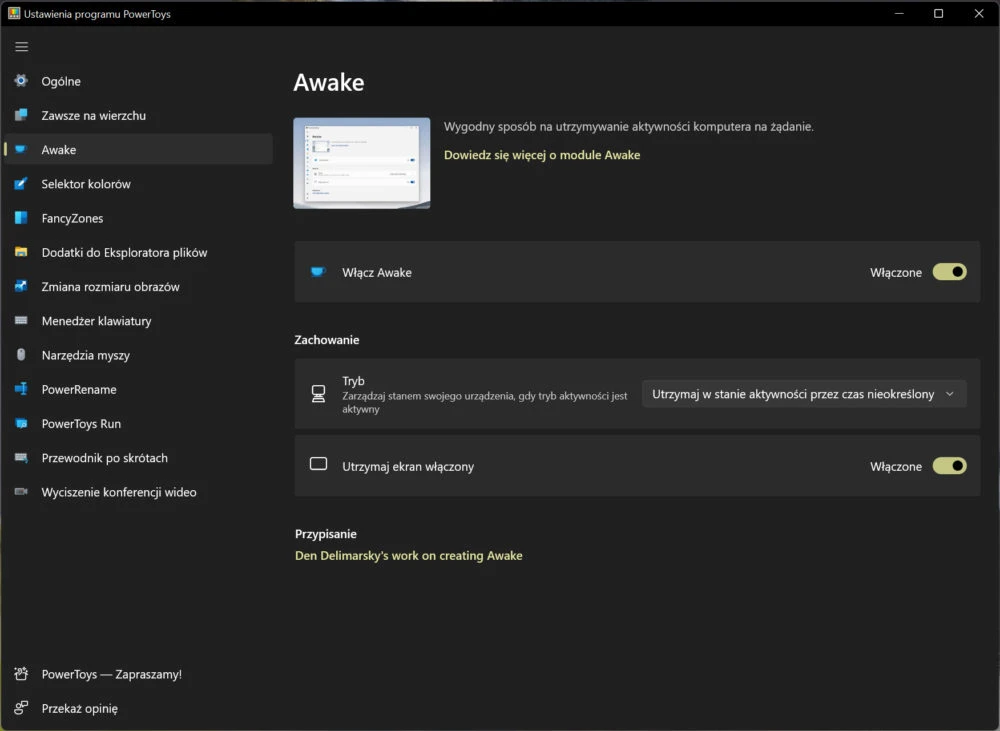Click the cup icon beside Włącz Awake

pyautogui.click(x=318, y=272)
